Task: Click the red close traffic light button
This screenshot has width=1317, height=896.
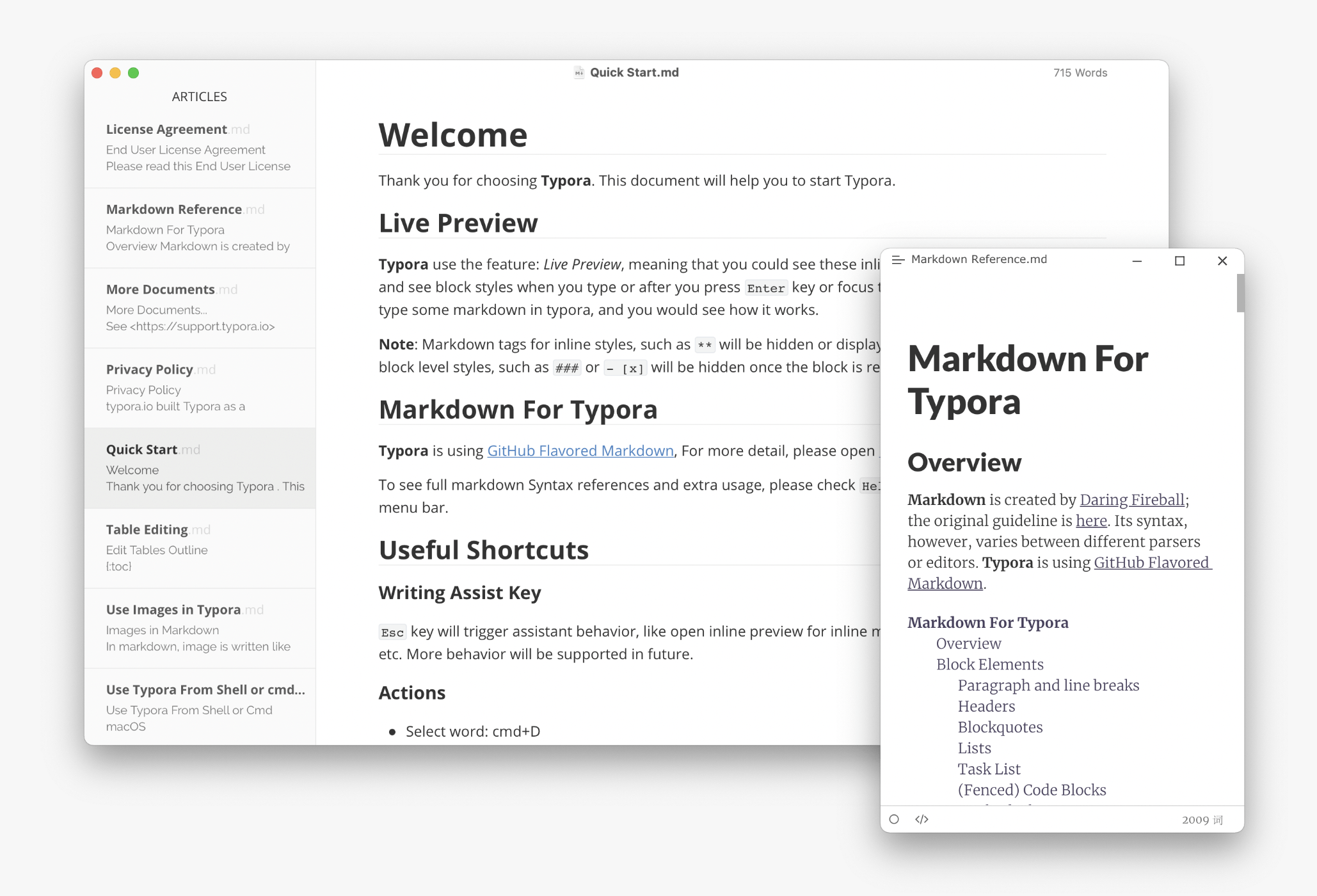Action: click(97, 73)
